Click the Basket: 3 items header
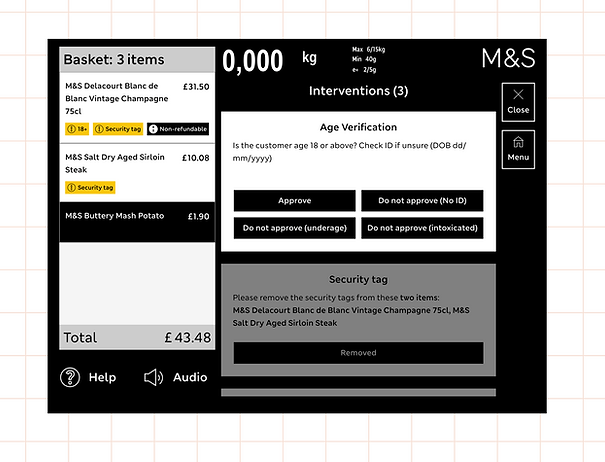 (137, 60)
